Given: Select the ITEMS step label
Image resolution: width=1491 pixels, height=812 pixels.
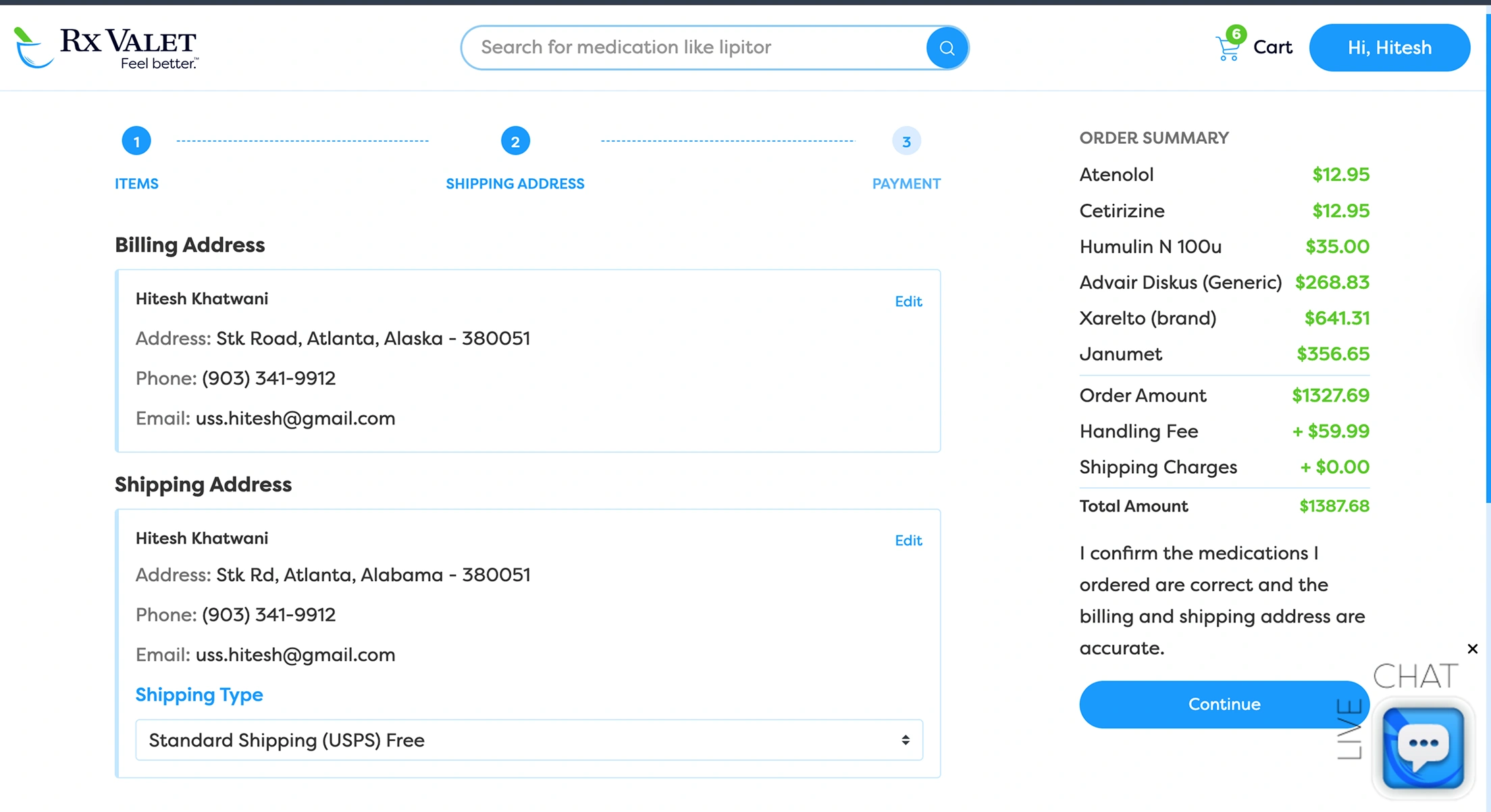Looking at the screenshot, I should pyautogui.click(x=136, y=184).
